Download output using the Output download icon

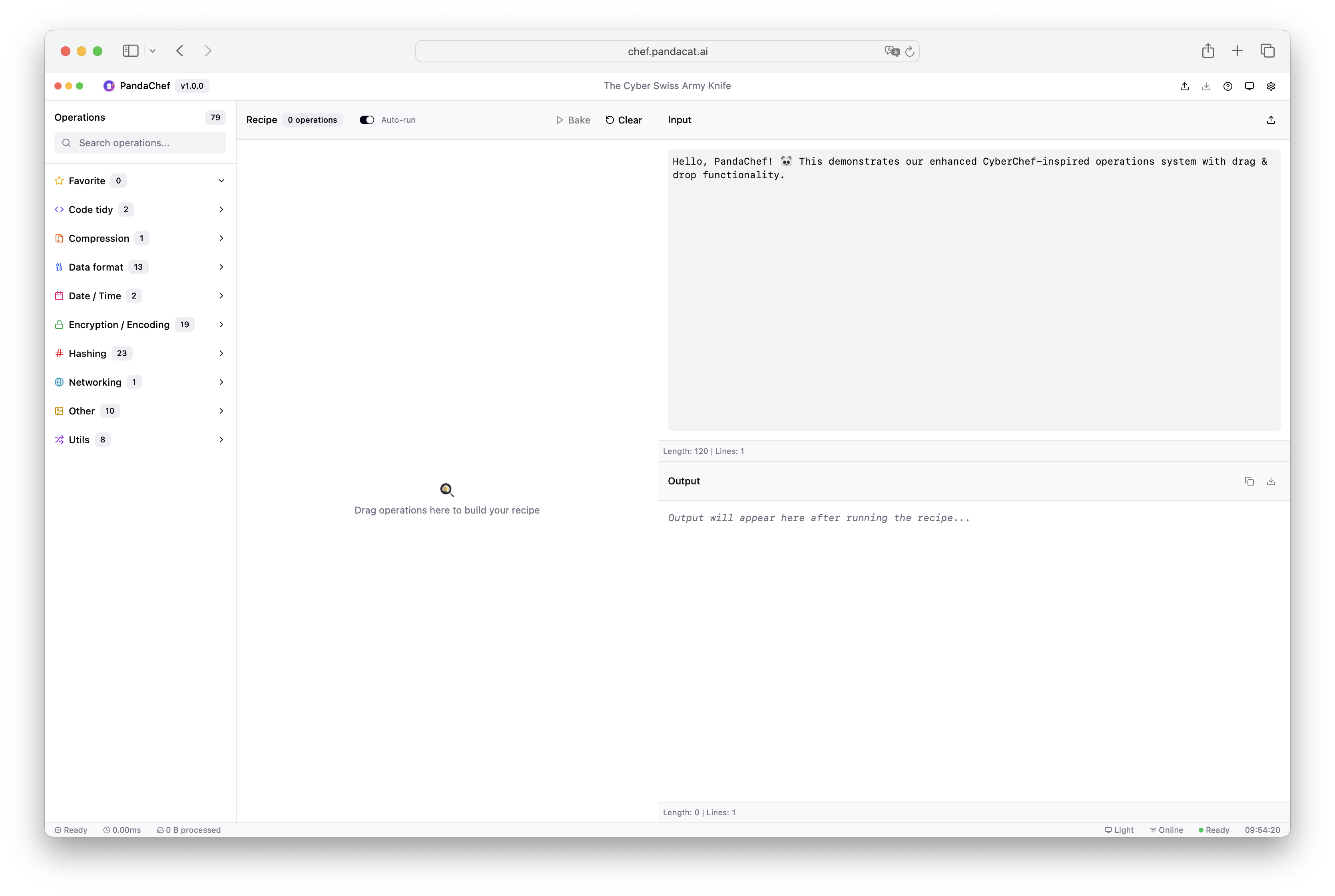pos(1271,481)
